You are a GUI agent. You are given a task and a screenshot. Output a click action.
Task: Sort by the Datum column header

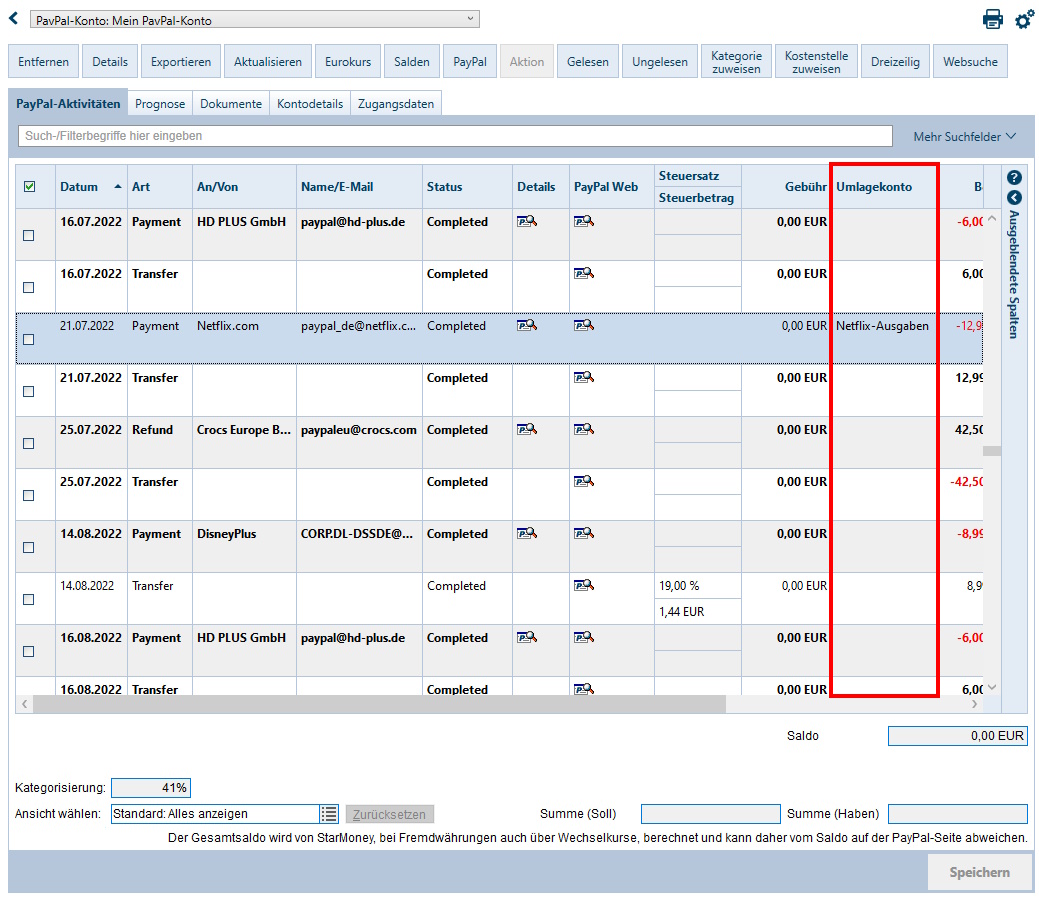tap(91, 187)
